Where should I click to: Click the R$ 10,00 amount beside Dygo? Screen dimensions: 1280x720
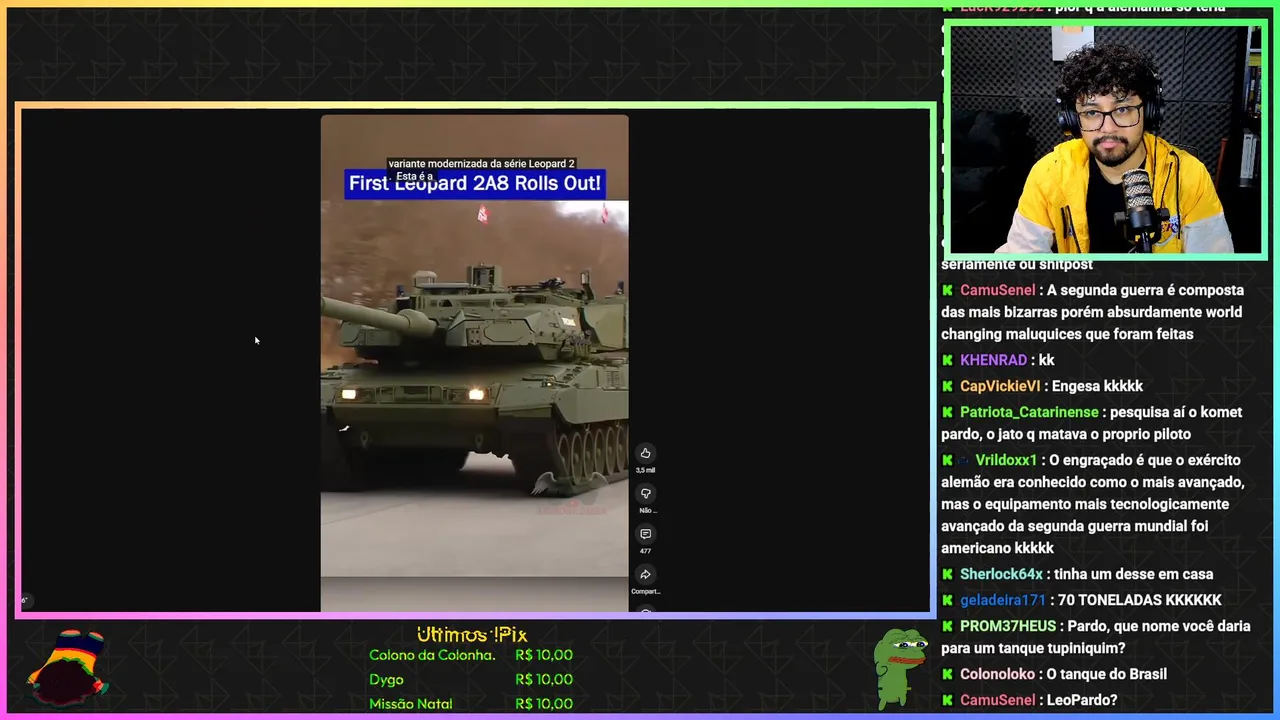point(544,679)
